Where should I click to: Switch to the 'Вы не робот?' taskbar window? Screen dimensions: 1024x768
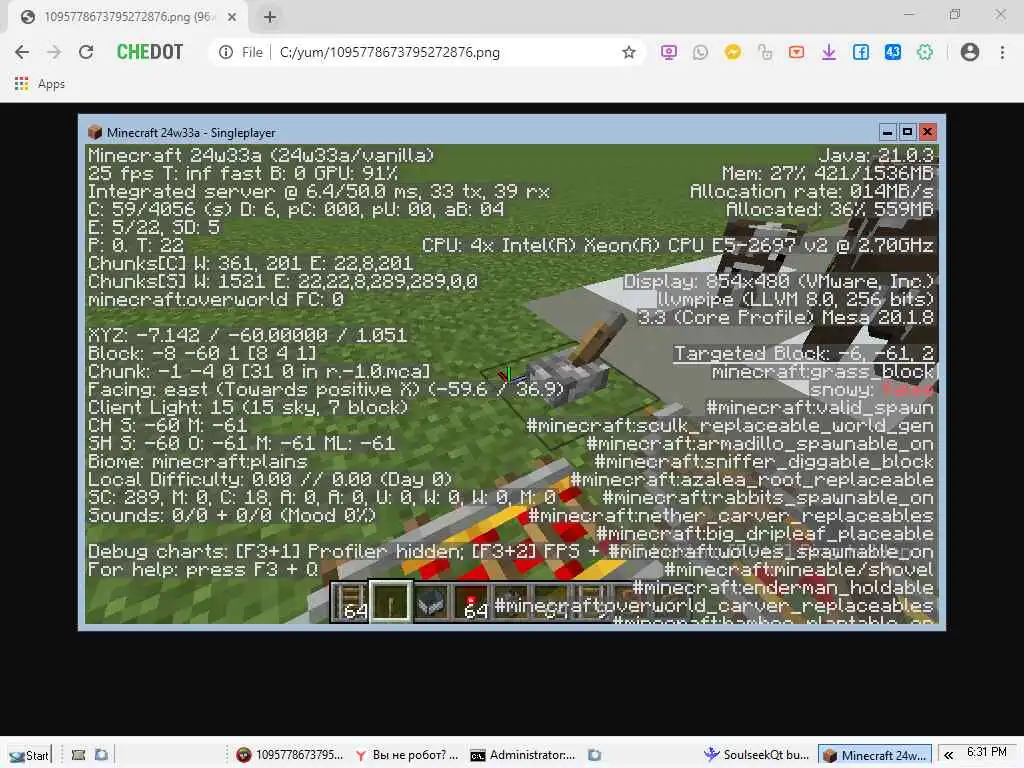click(406, 755)
